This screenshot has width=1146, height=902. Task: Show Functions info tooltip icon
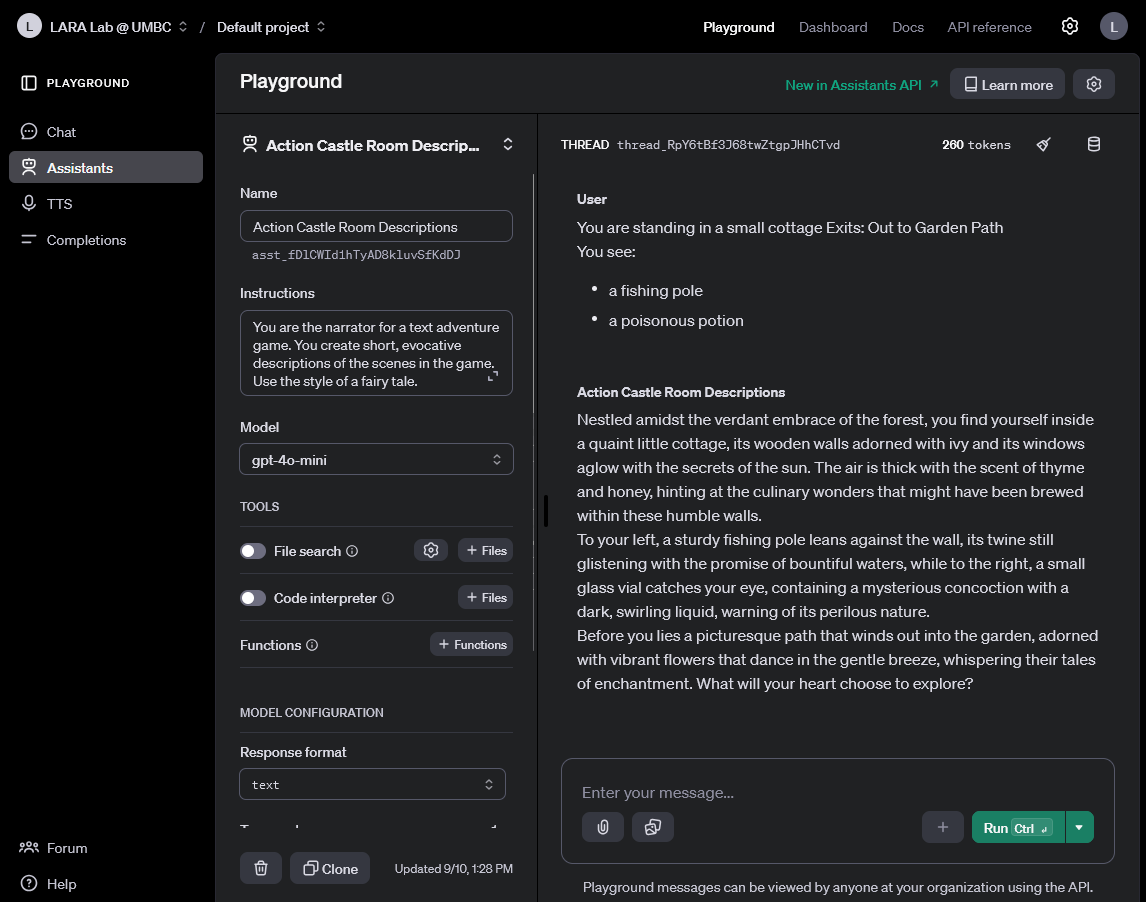312,645
